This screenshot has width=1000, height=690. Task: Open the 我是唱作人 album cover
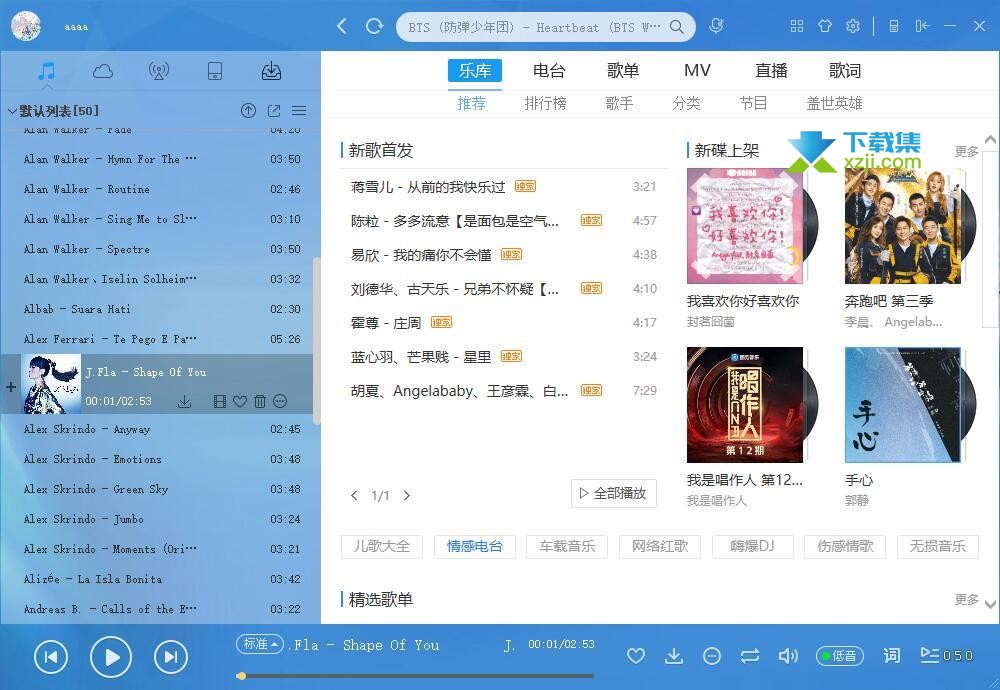tap(745, 404)
